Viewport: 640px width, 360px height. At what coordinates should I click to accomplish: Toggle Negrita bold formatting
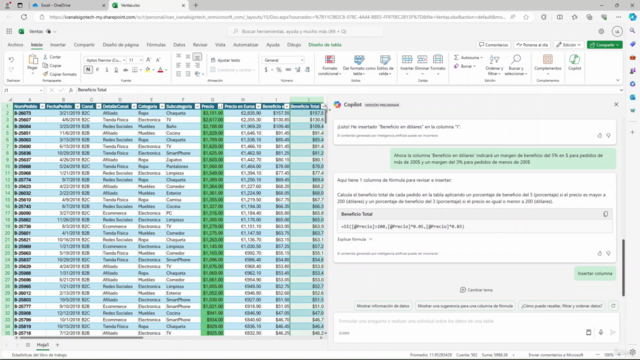(88, 70)
